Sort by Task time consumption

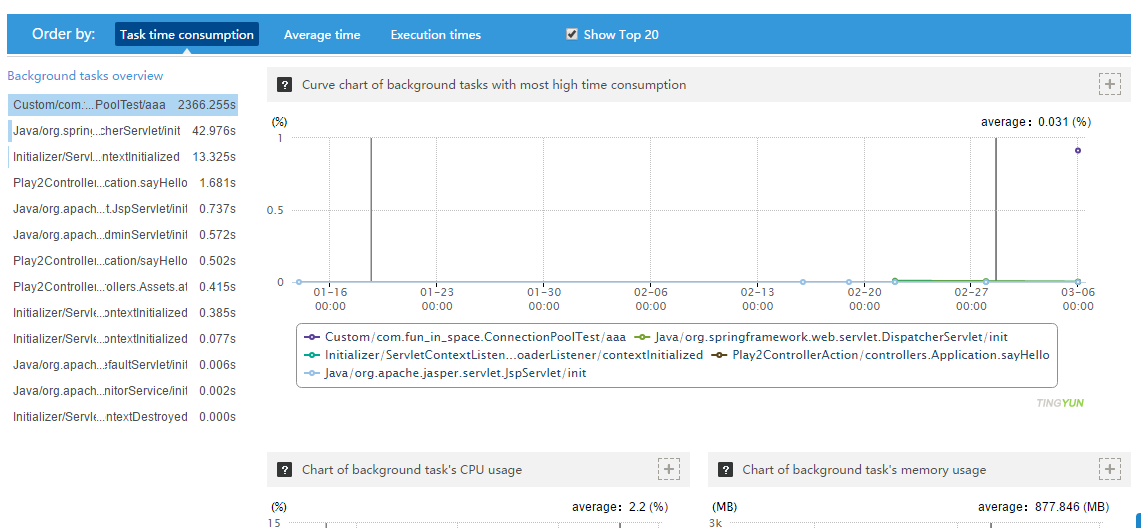pos(187,34)
